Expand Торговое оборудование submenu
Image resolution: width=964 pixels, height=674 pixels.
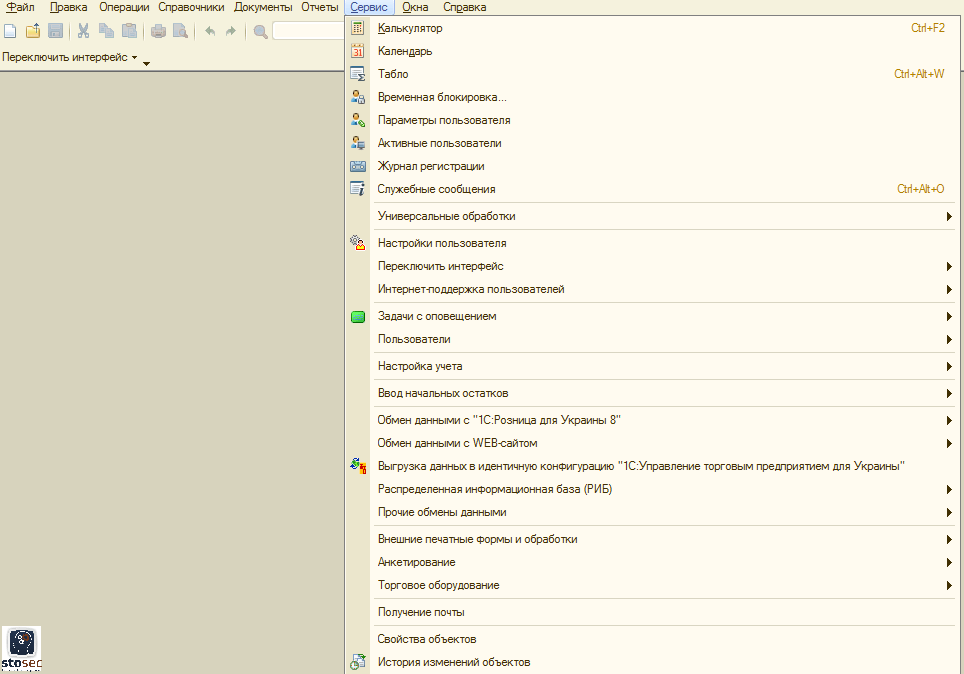[438, 585]
